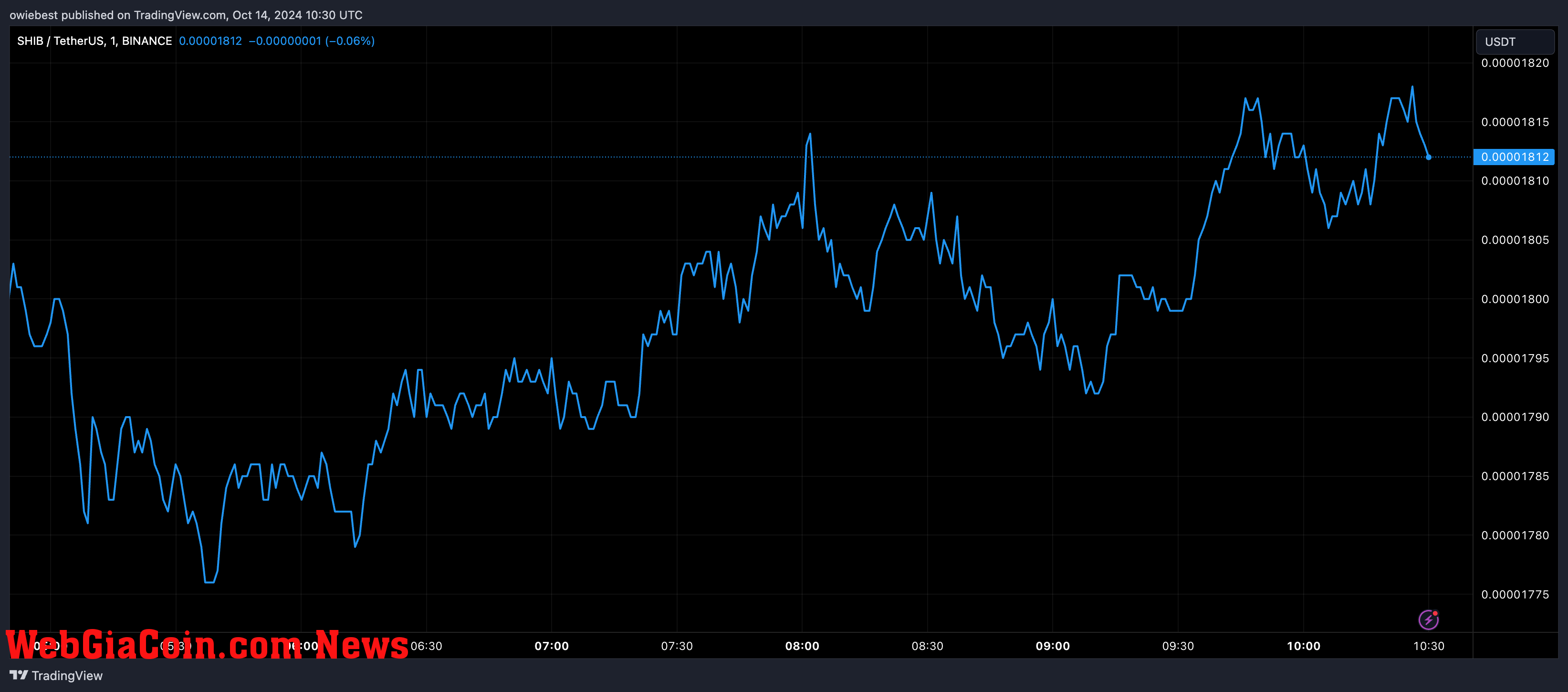
Task: Click the purple lightning bolt icon
Action: [x=1428, y=619]
